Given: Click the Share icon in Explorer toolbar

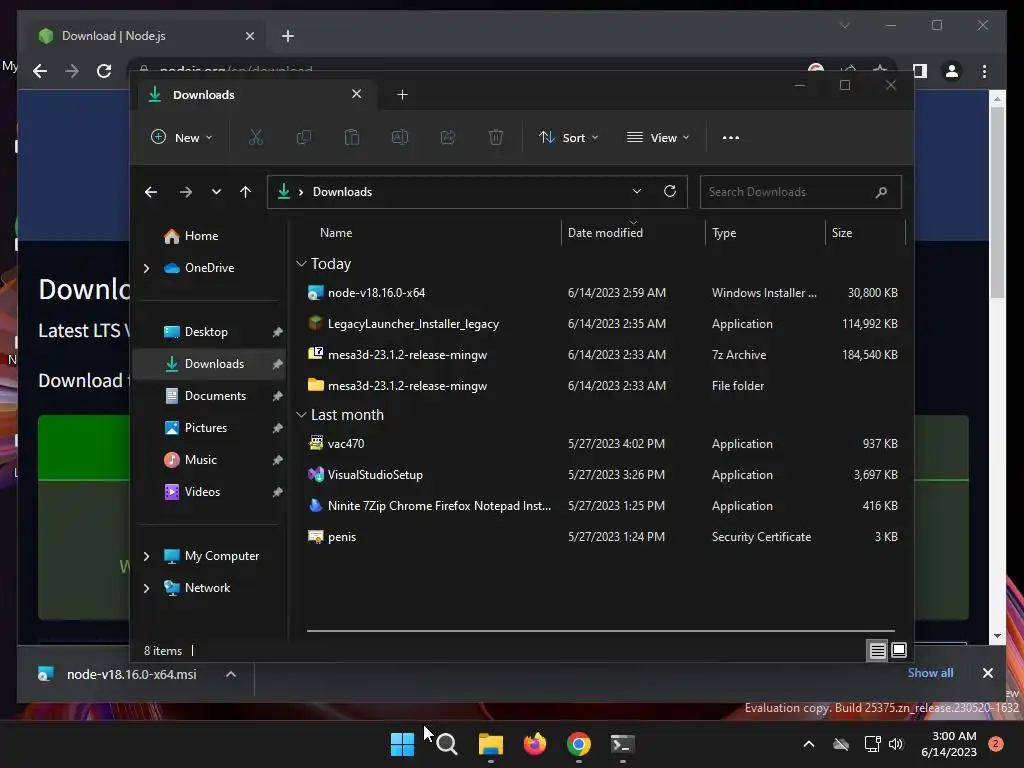Looking at the screenshot, I should pos(448,137).
